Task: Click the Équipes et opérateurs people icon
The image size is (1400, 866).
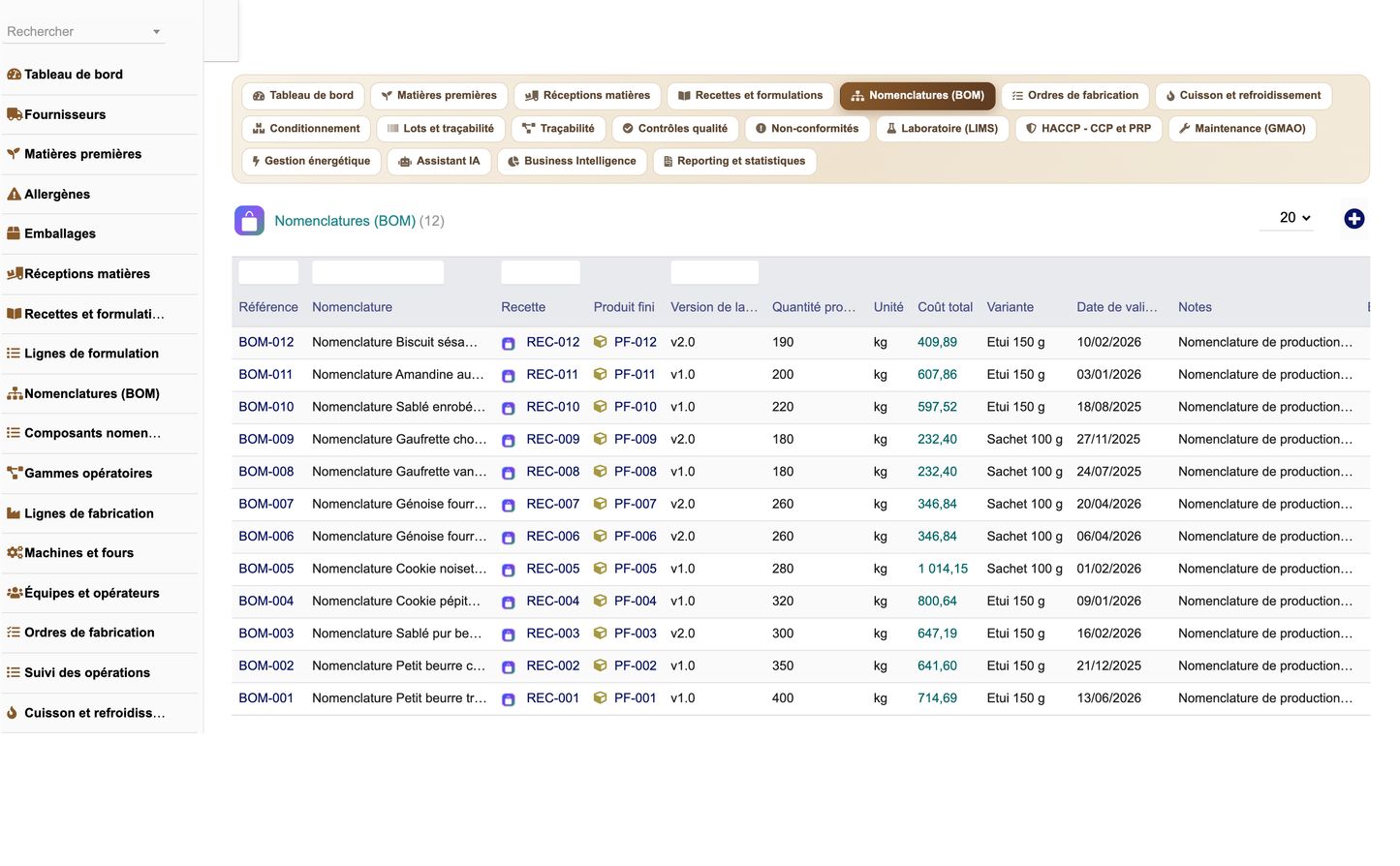Action: click(15, 593)
